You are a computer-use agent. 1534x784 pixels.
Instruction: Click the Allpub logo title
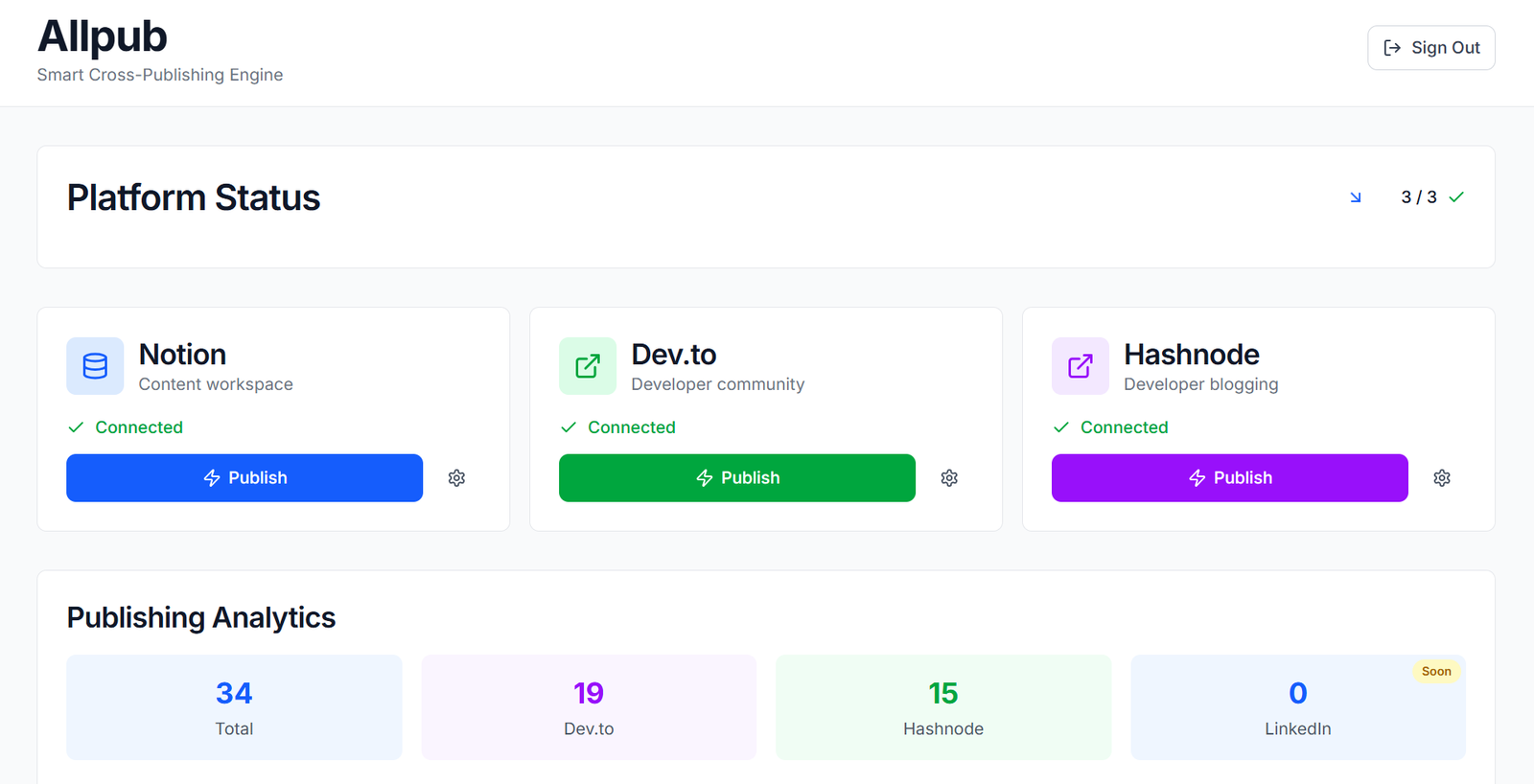pyautogui.click(x=103, y=37)
